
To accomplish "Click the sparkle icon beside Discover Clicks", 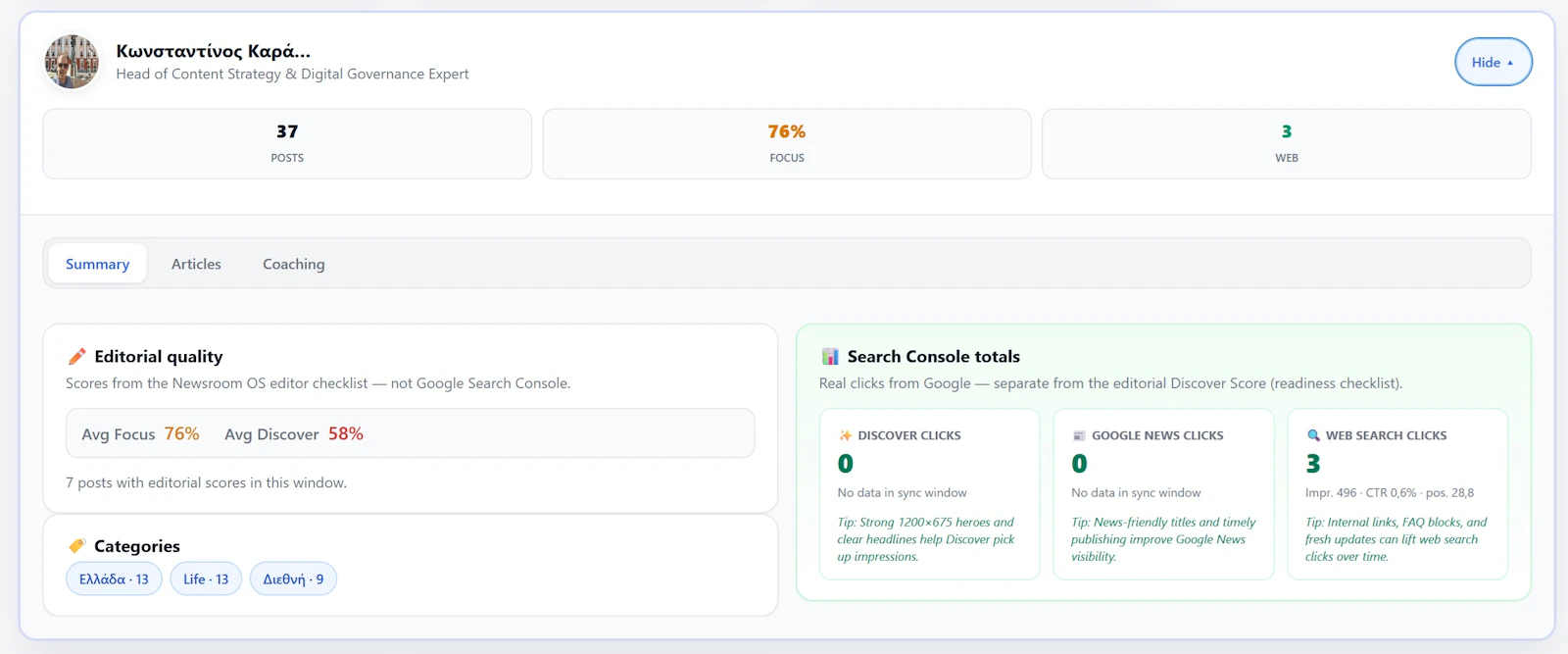I will click(x=845, y=435).
